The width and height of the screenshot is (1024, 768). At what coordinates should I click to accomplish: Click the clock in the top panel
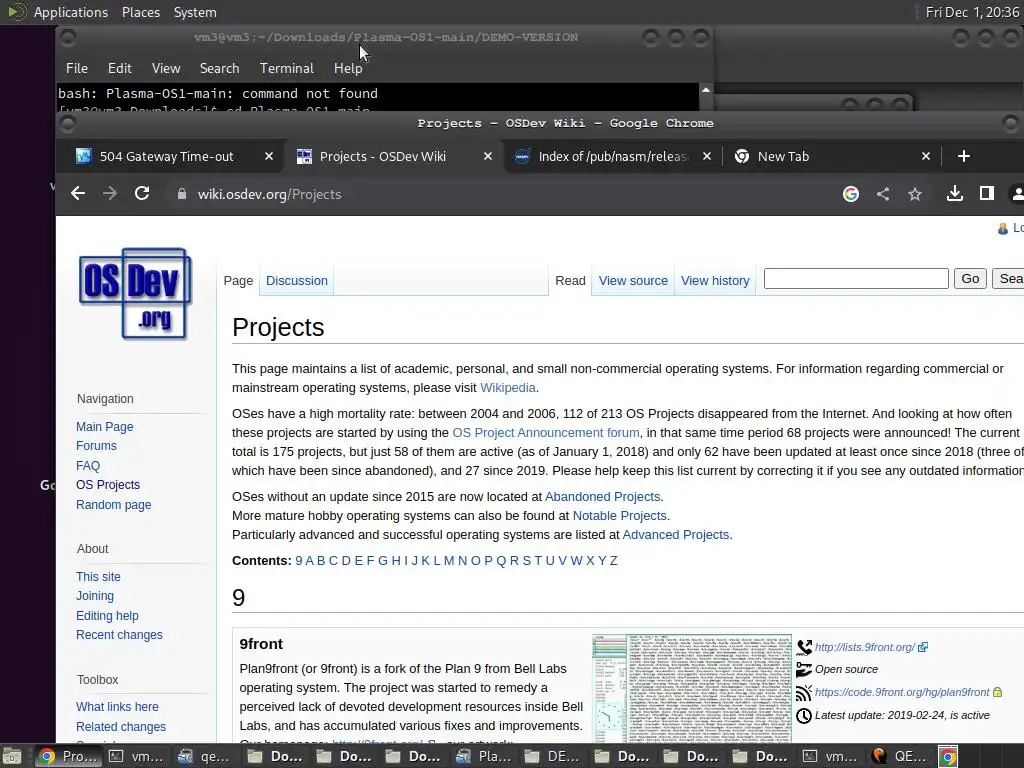tap(972, 12)
